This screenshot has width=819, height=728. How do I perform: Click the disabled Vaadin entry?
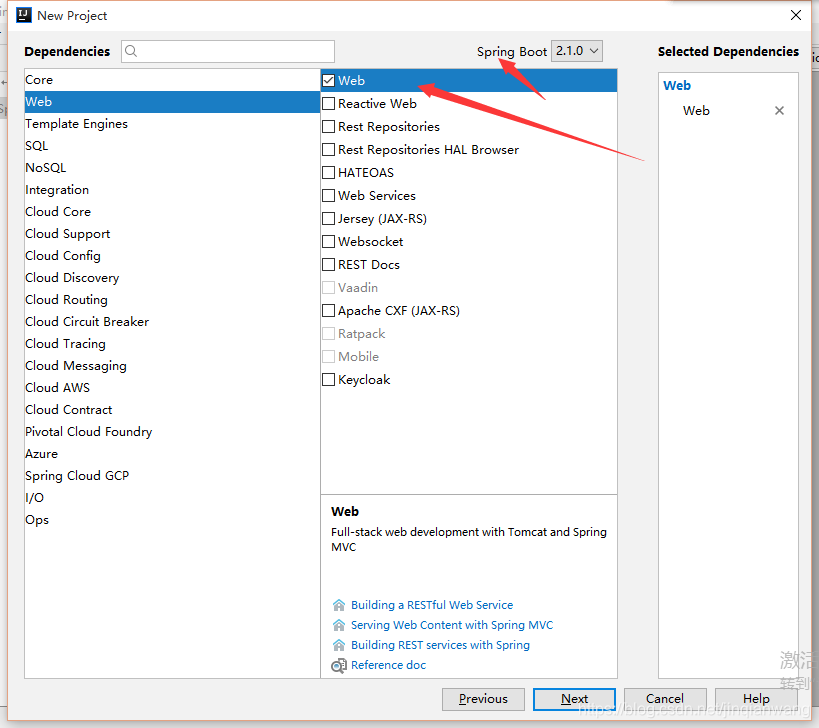click(469, 287)
